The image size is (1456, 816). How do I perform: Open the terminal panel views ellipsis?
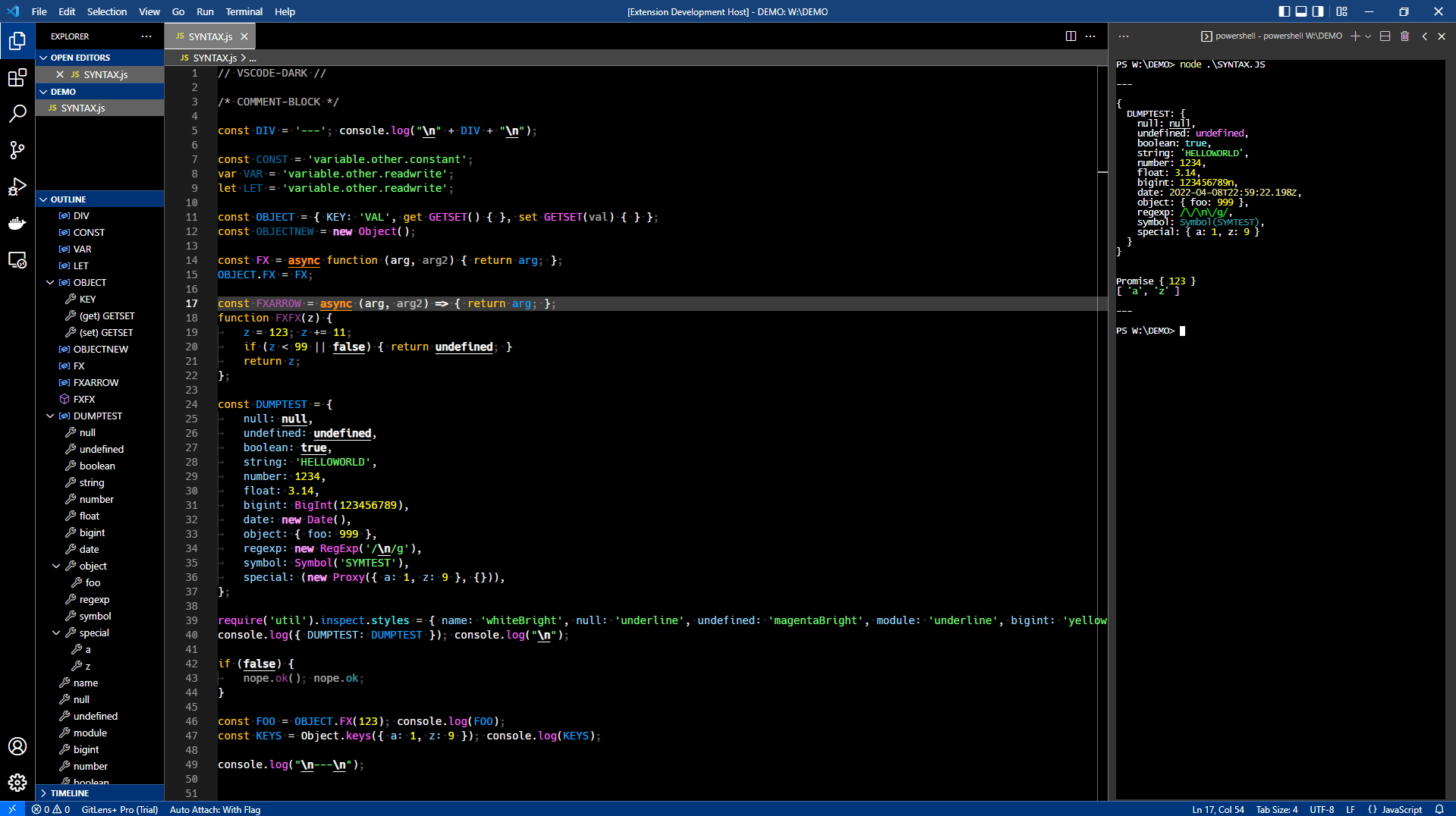tap(1124, 36)
